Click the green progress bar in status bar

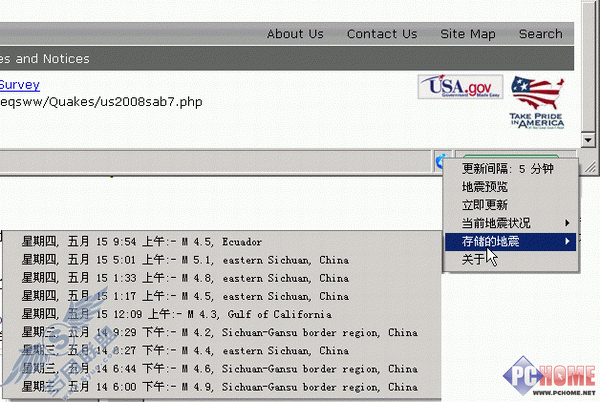click(x=511, y=156)
